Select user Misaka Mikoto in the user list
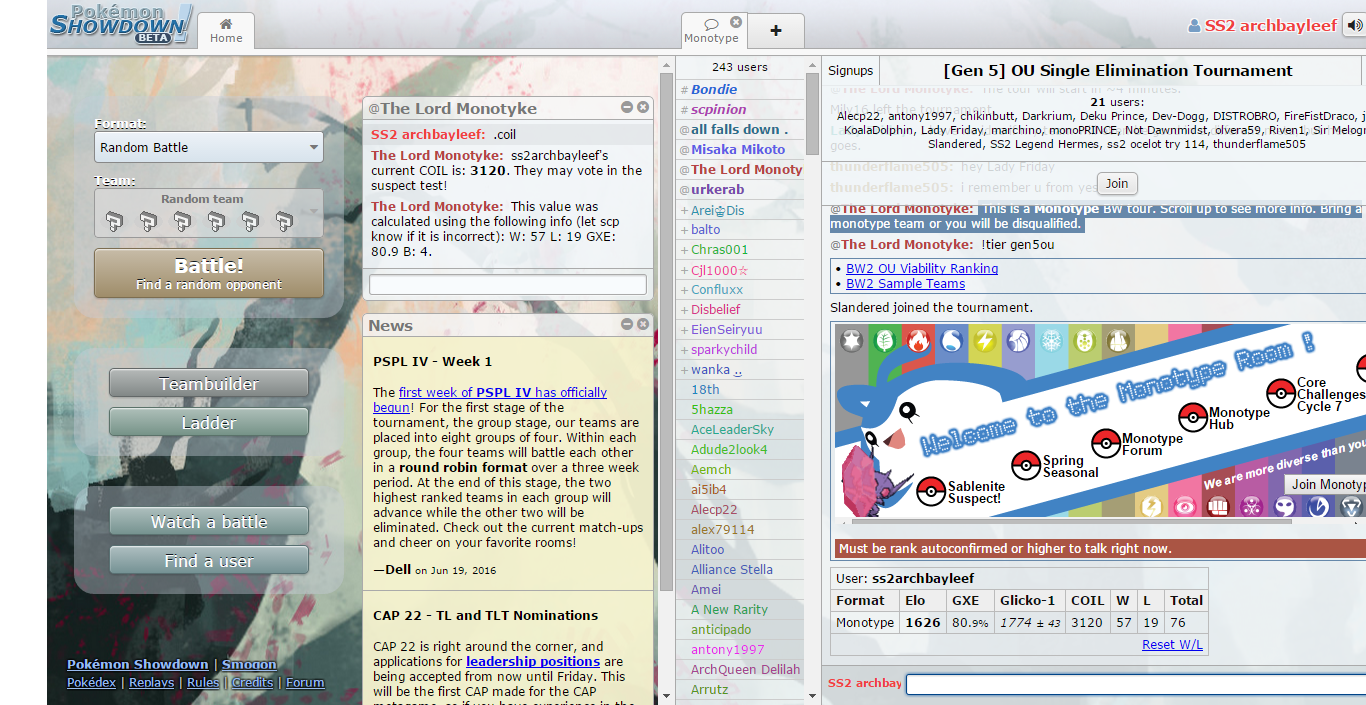Screen dimensions: 1366x705 (x=740, y=149)
